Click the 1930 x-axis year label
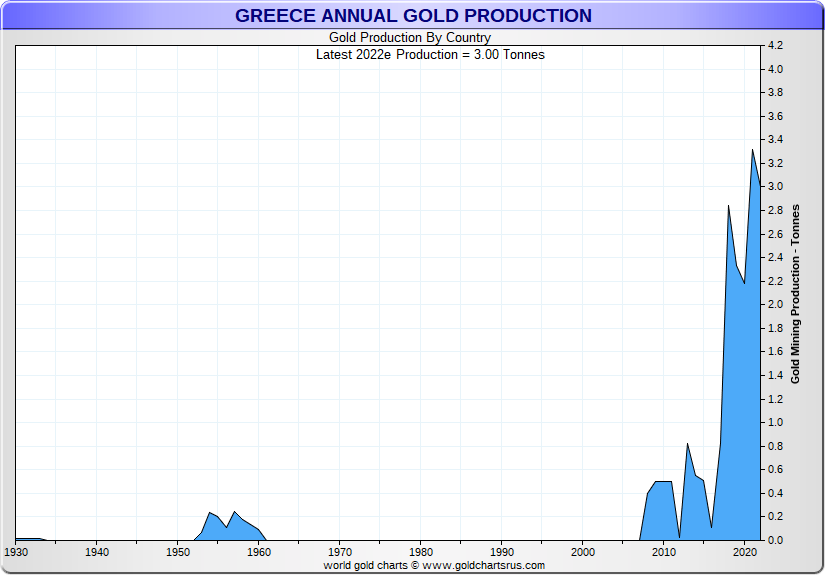The height and width of the screenshot is (575, 825). pyautogui.click(x=16, y=552)
